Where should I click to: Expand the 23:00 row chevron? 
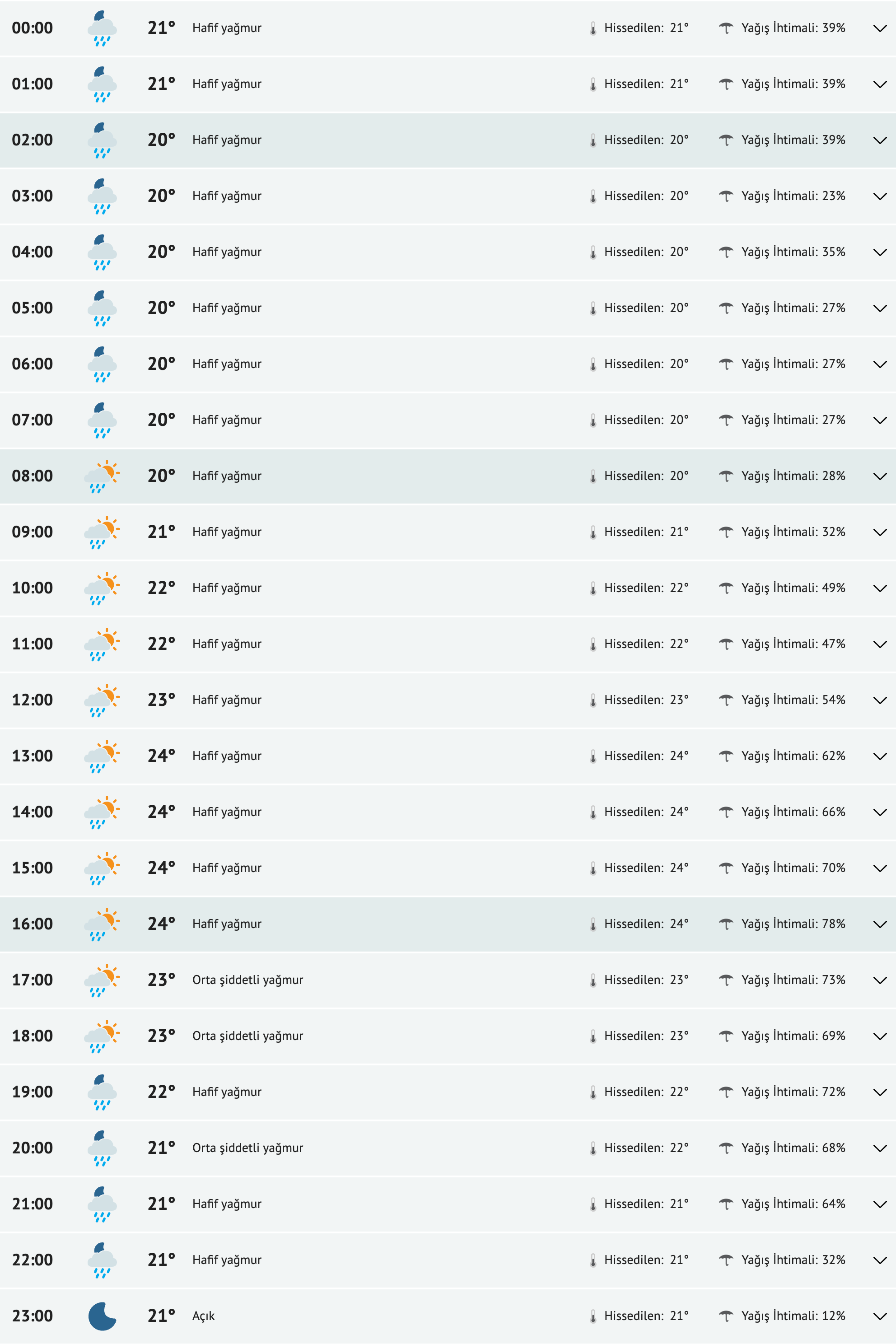point(880,1316)
